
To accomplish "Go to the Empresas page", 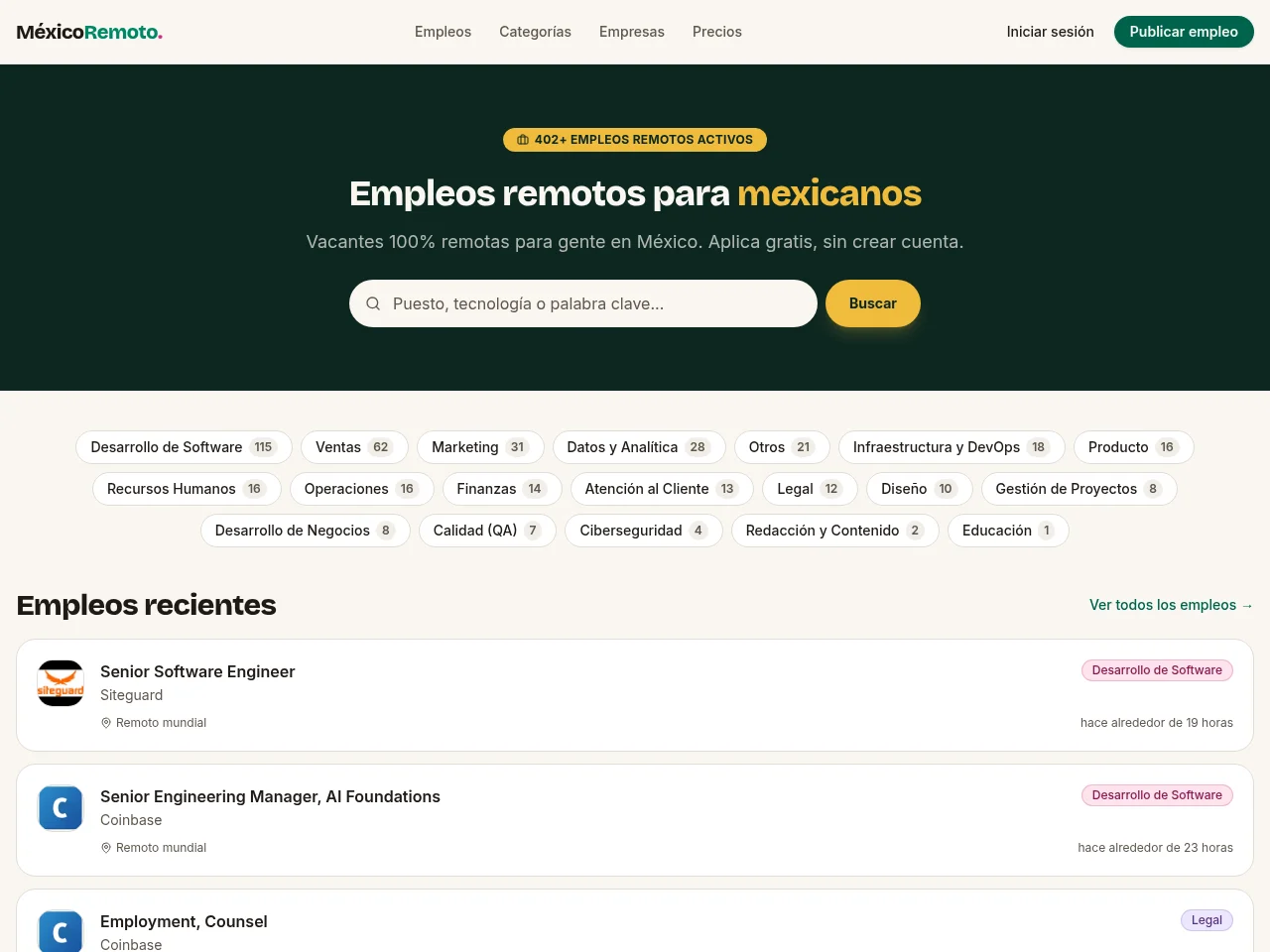I will pos(632,32).
